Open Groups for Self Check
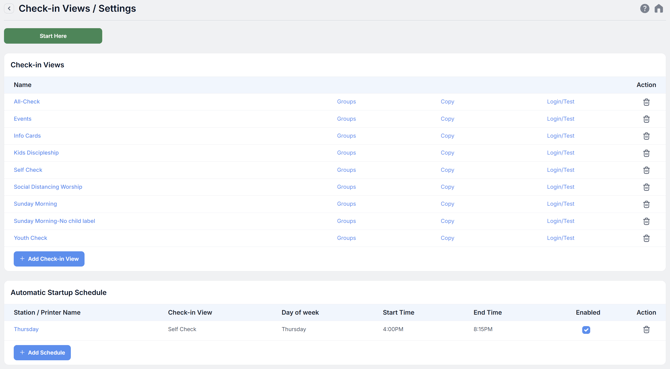Image resolution: width=670 pixels, height=369 pixels. pyautogui.click(x=346, y=170)
